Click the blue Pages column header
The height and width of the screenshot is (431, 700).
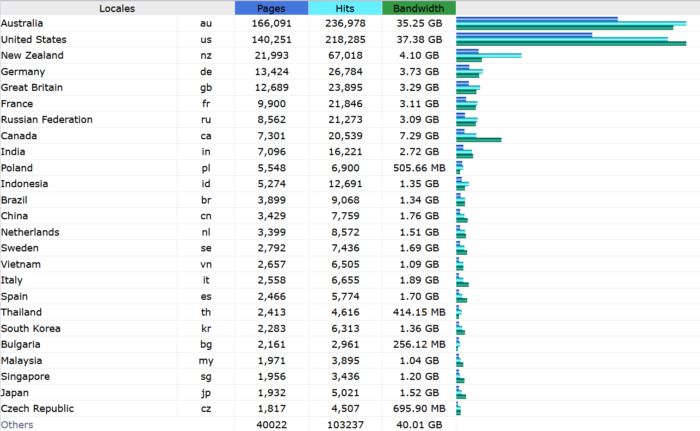(x=270, y=8)
